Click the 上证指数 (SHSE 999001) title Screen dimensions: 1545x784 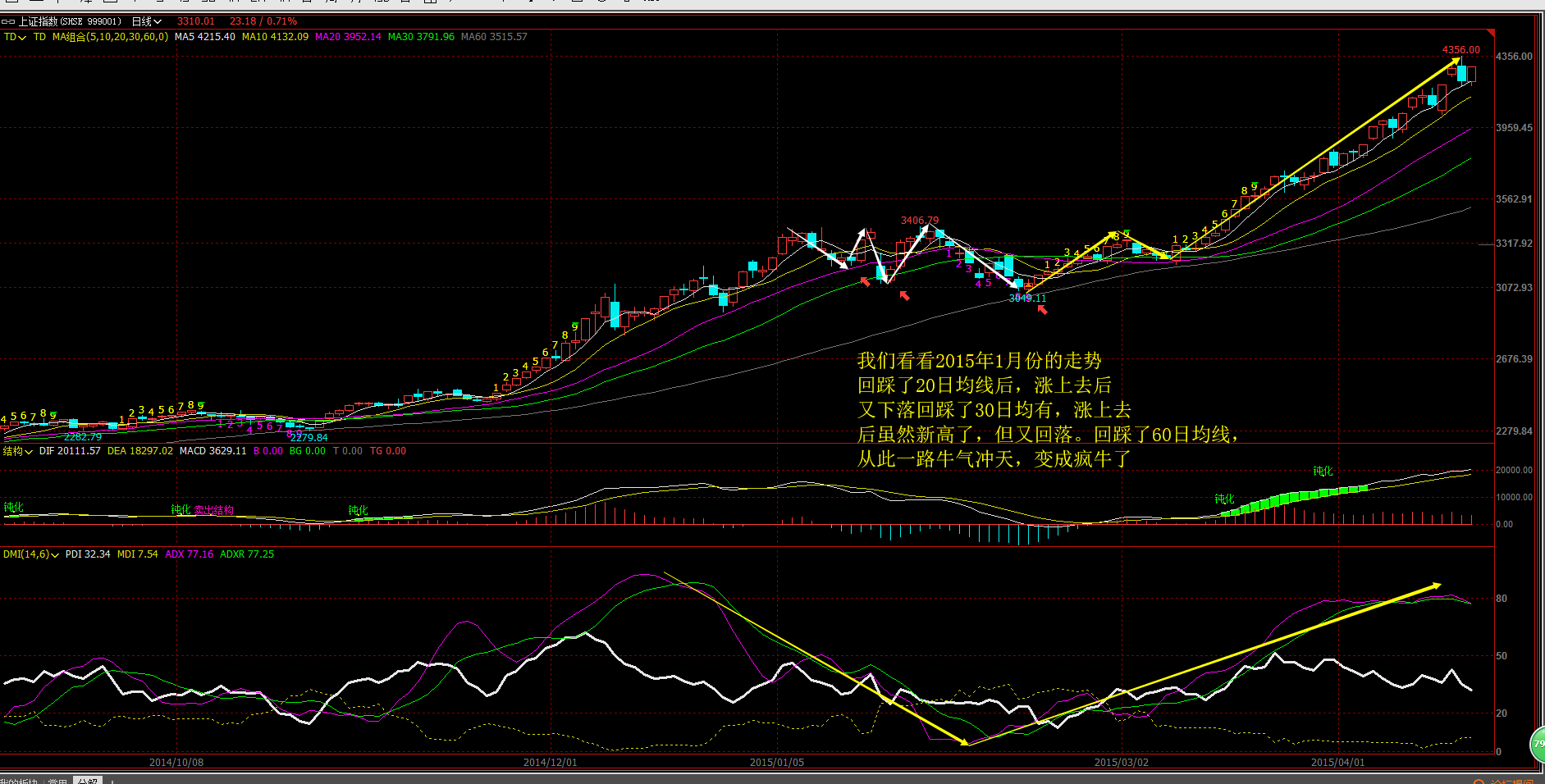pyautogui.click(x=70, y=21)
